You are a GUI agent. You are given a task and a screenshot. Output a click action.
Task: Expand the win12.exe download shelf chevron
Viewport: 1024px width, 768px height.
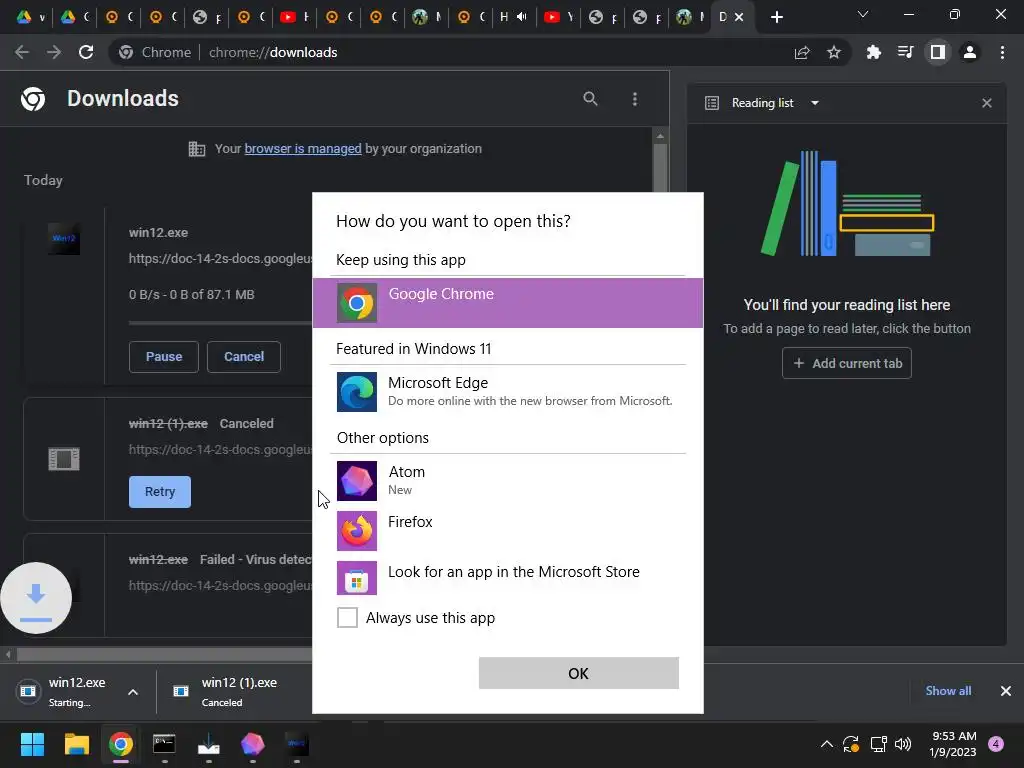[x=133, y=692]
